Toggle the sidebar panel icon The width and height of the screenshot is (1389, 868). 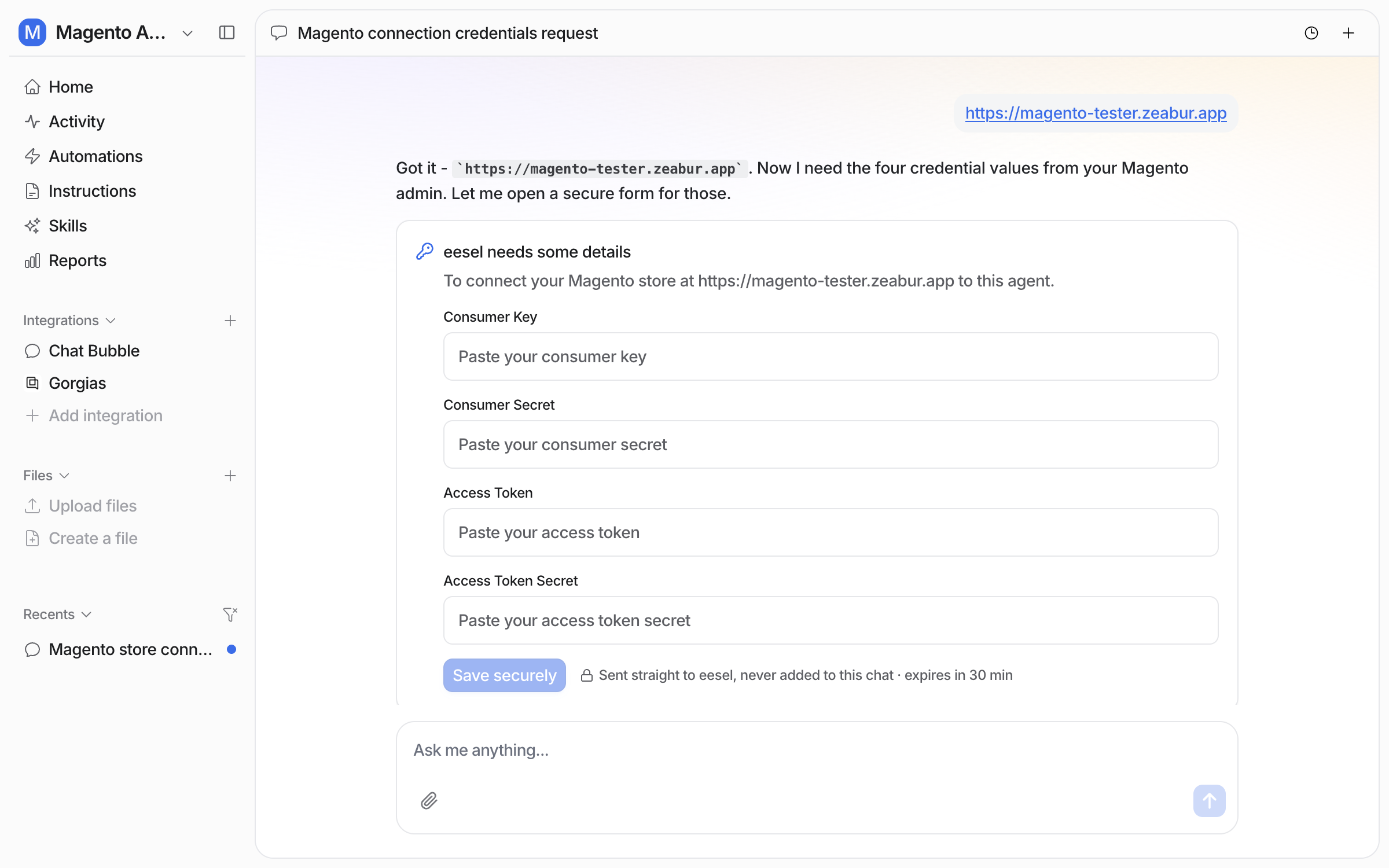(227, 32)
